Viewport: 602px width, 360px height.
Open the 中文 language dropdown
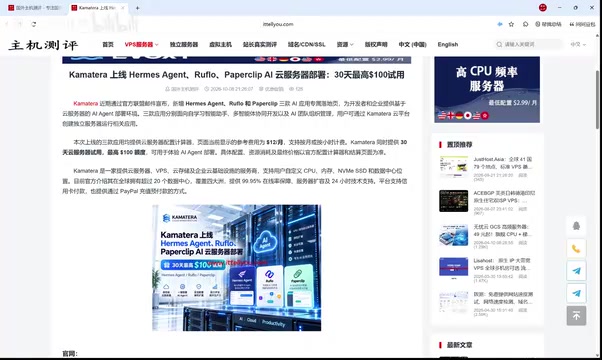pos(578,45)
